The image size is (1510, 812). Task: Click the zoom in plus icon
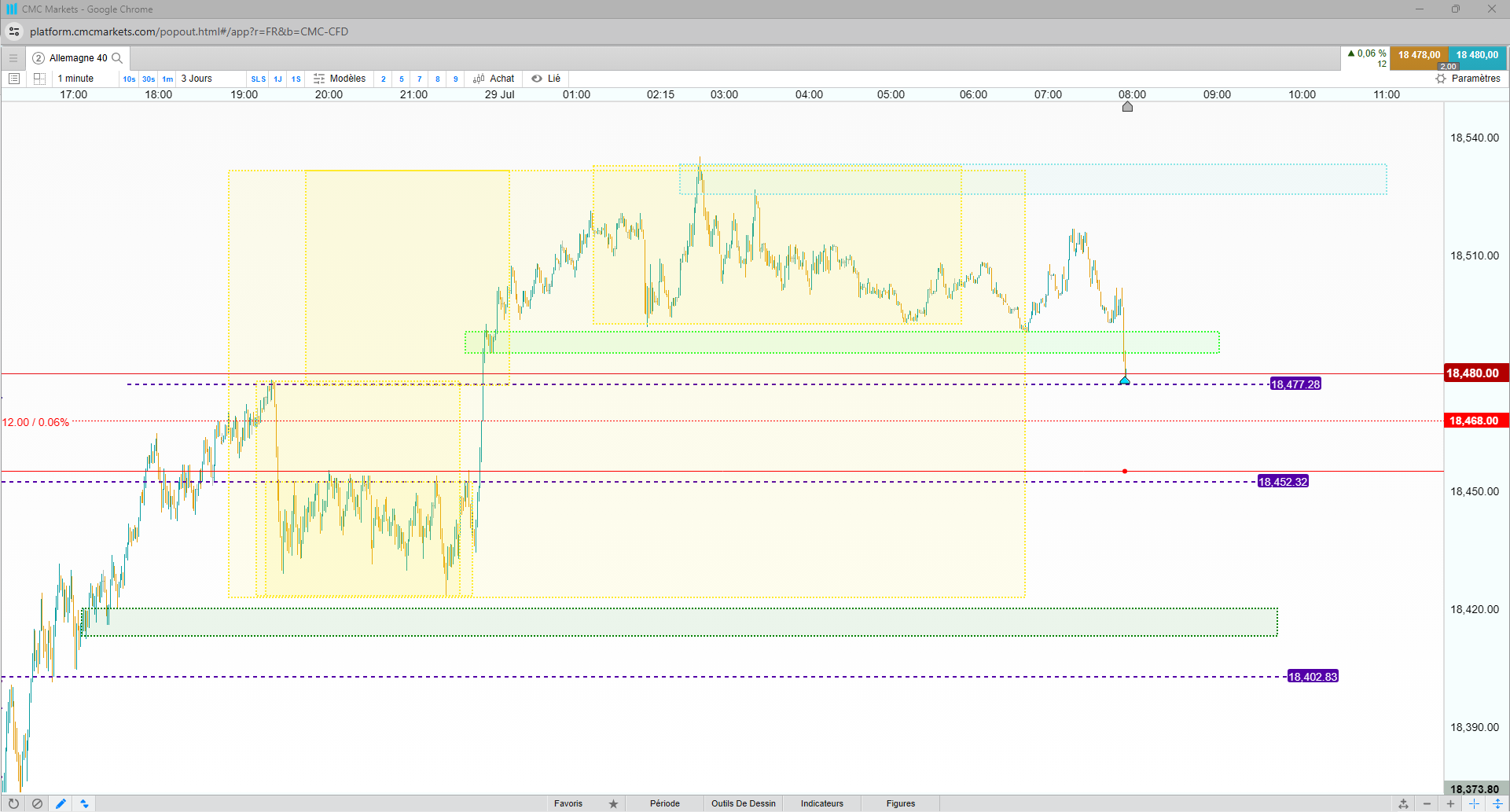pos(1450,803)
